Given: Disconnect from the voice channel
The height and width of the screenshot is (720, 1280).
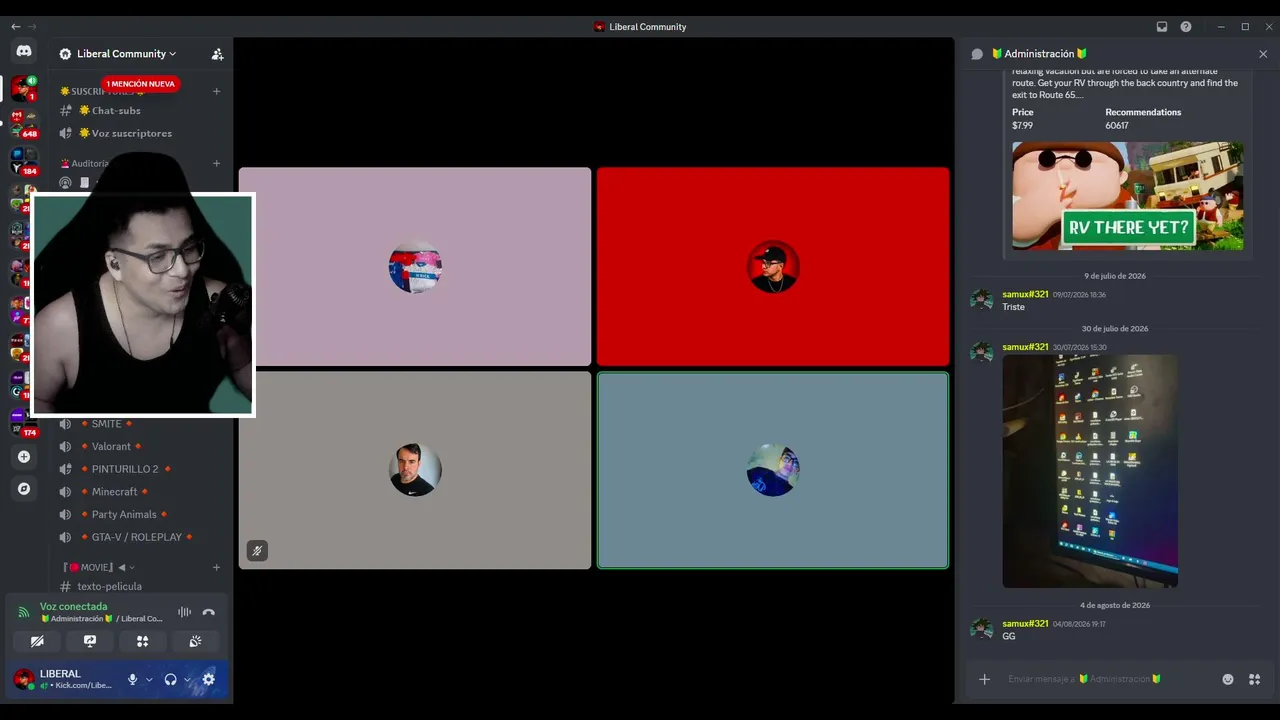Looking at the screenshot, I should (x=208, y=612).
